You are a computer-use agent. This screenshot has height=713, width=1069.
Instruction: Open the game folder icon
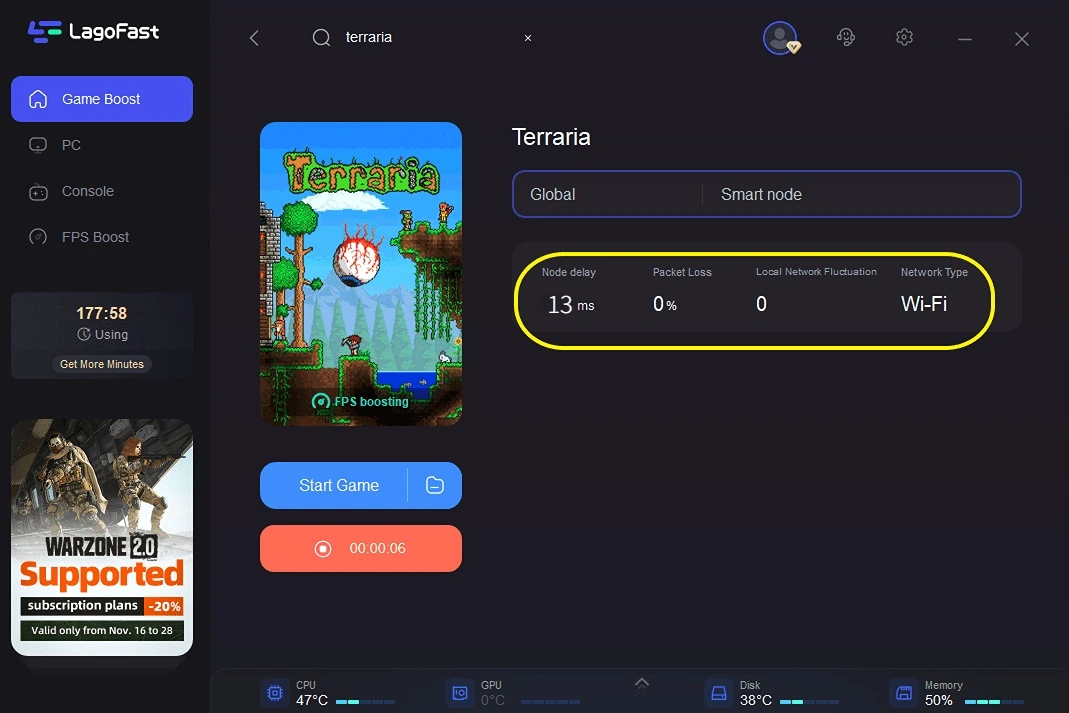(435, 485)
